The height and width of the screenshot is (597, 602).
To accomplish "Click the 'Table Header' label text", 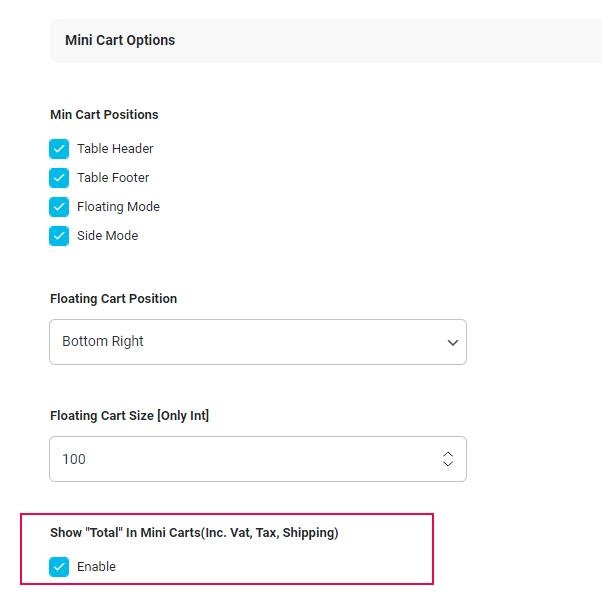I will click(115, 149).
